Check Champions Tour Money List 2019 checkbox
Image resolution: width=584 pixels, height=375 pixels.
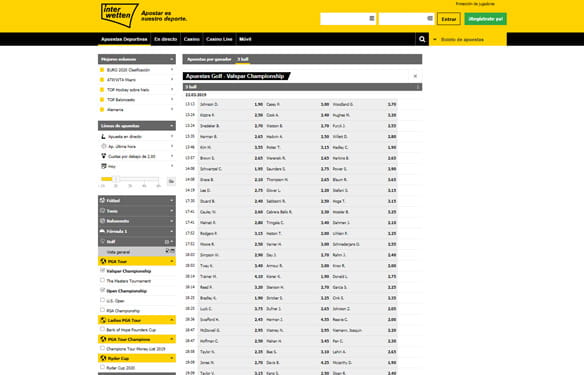[x=102, y=348]
